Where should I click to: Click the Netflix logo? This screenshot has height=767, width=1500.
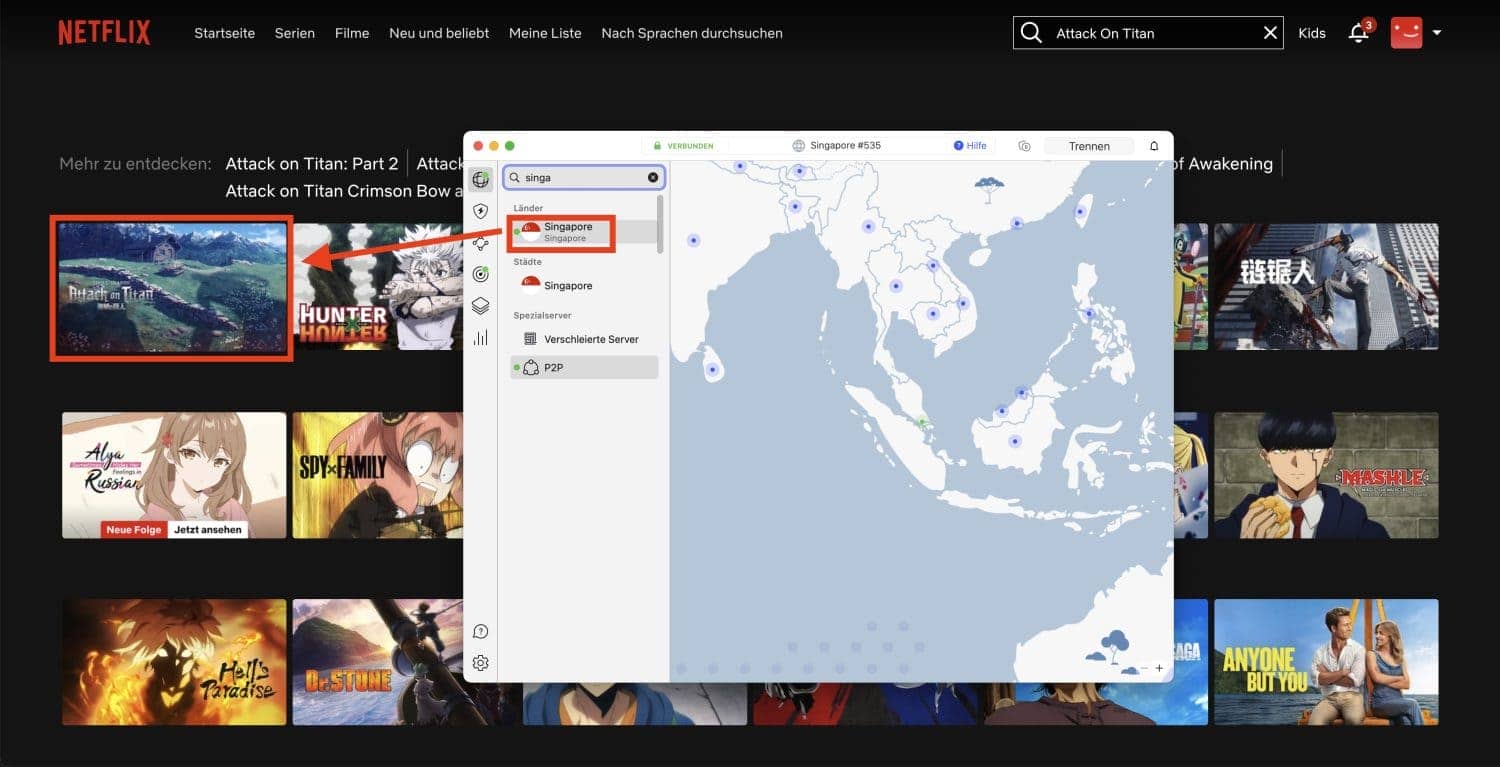[x=104, y=33]
